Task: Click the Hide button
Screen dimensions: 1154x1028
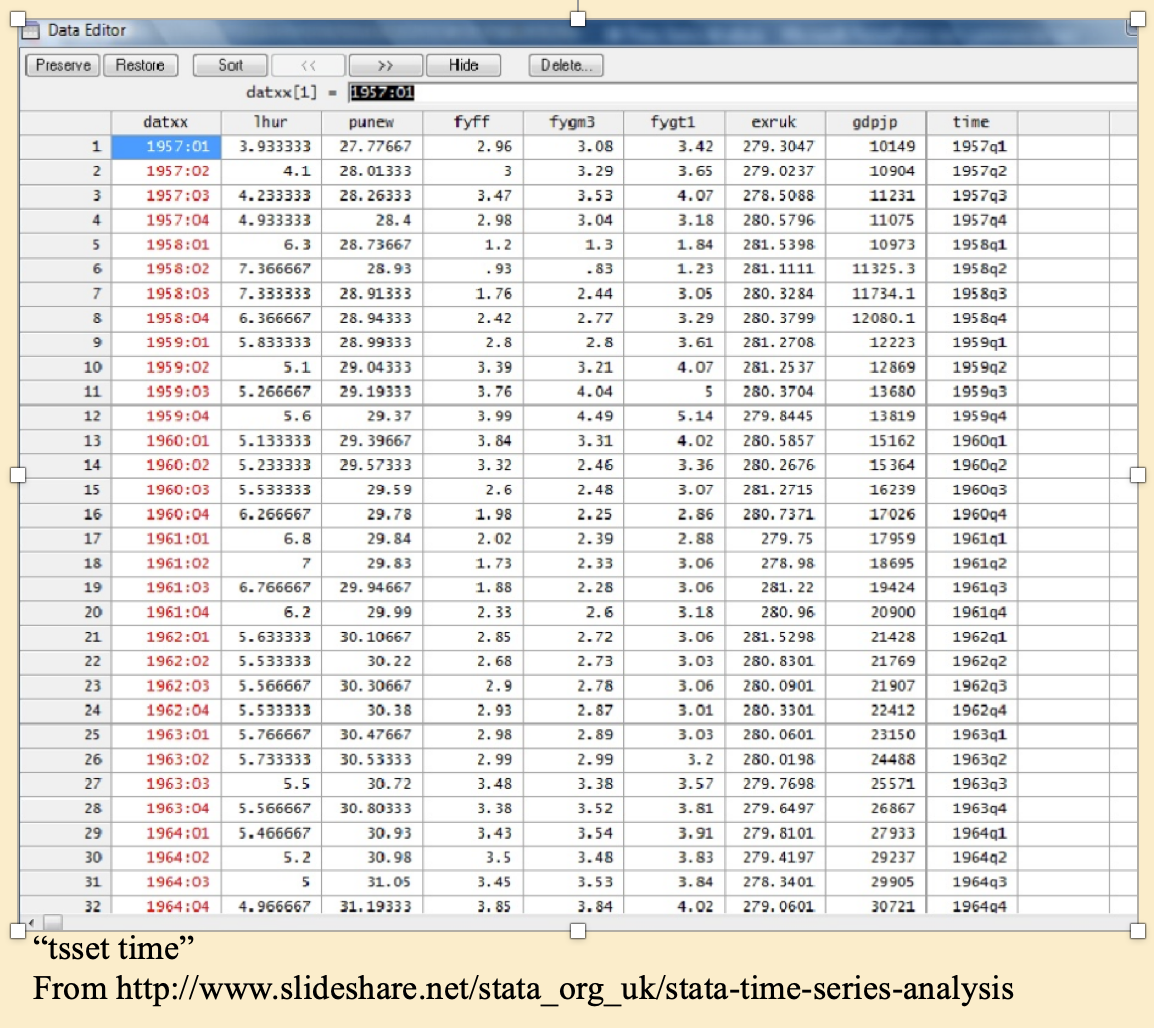Action: (463, 65)
